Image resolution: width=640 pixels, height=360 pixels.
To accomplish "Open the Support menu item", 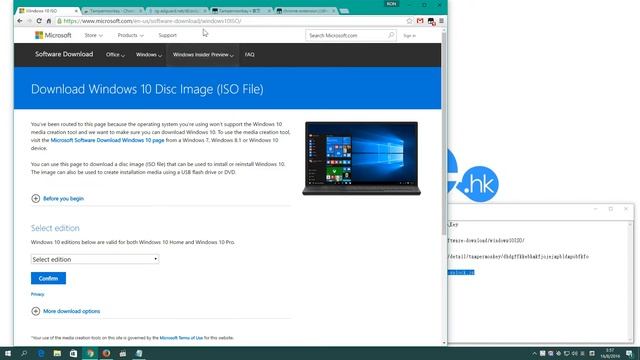I will (x=167, y=36).
